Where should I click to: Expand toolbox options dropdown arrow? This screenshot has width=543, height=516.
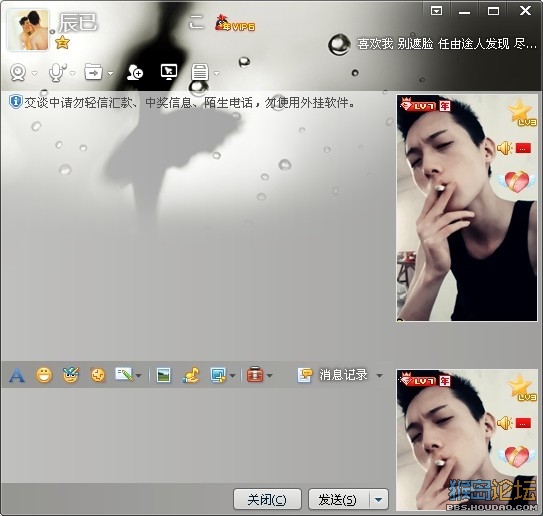pyautogui.click(x=270, y=376)
